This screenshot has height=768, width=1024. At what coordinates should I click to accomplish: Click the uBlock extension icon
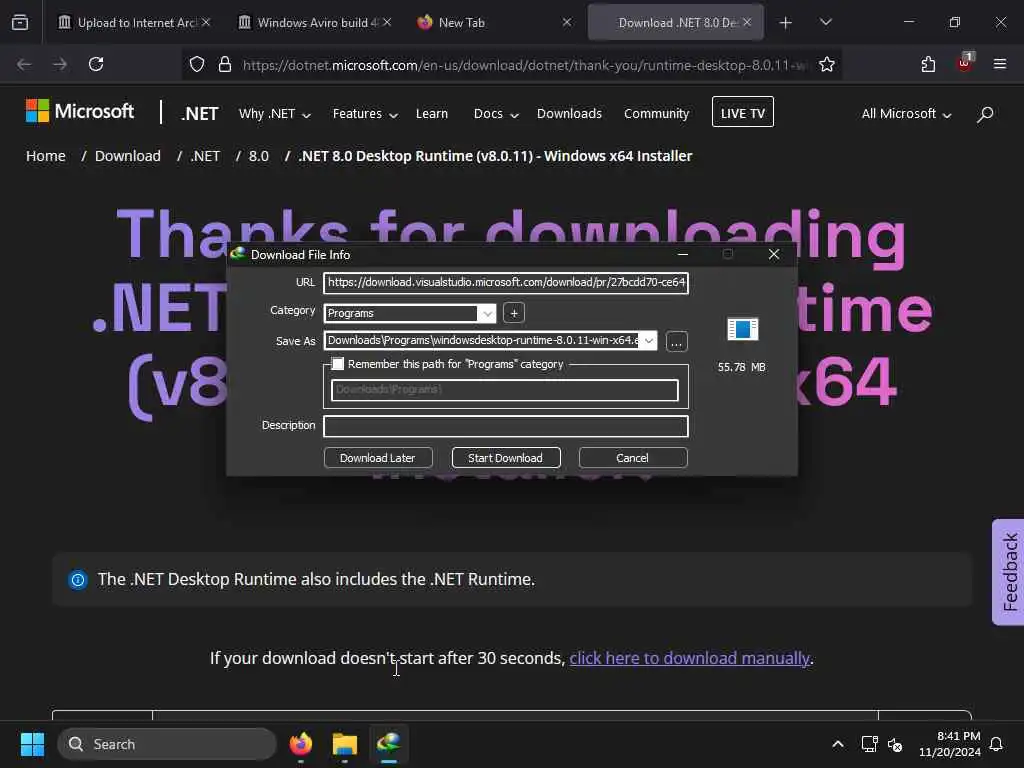pos(965,63)
